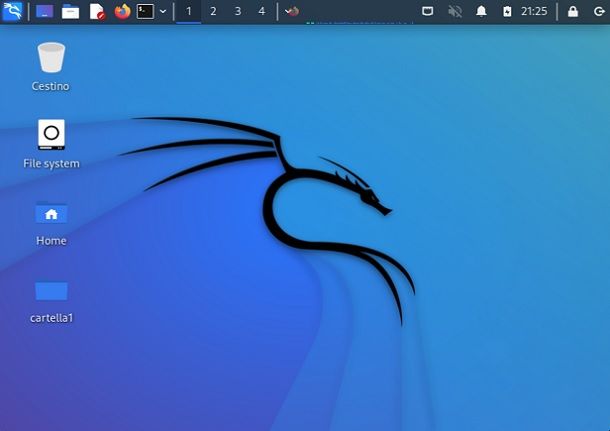Launch Firefox browser from the top panel
The width and height of the screenshot is (610, 431).
123,12
